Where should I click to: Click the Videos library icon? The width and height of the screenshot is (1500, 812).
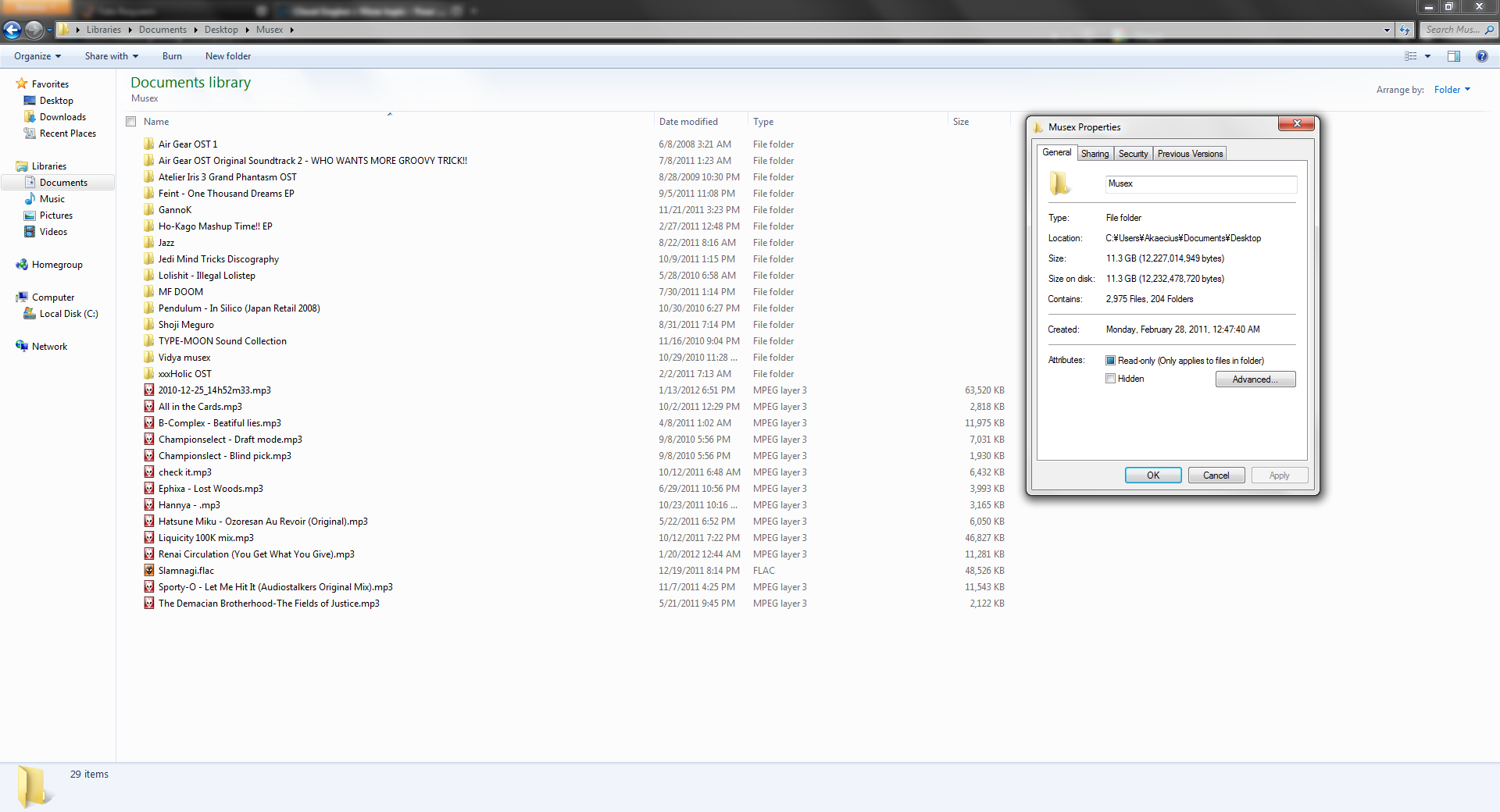click(x=30, y=232)
